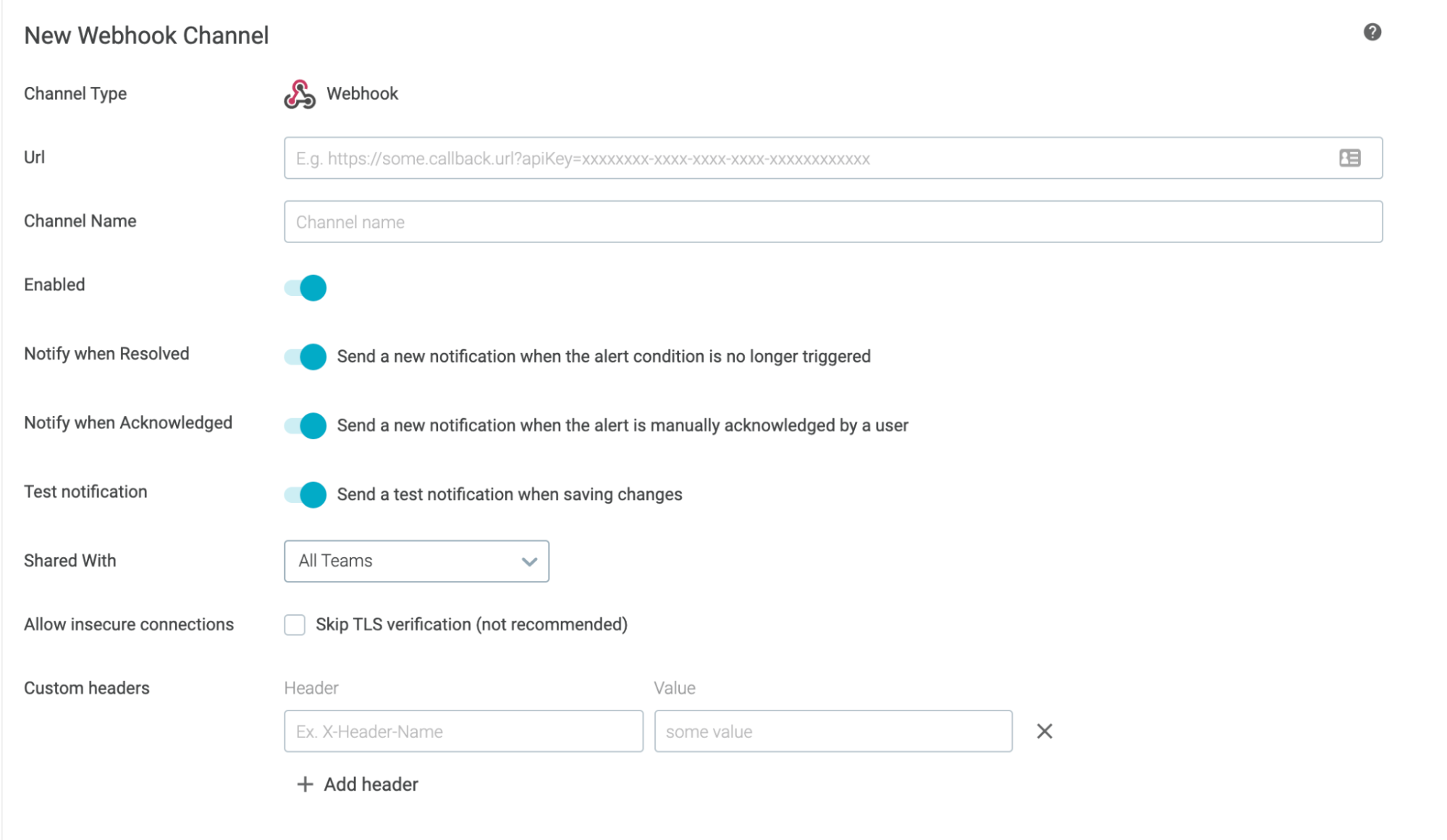Click the Webhook logo icon
1447x840 pixels.
coord(299,94)
